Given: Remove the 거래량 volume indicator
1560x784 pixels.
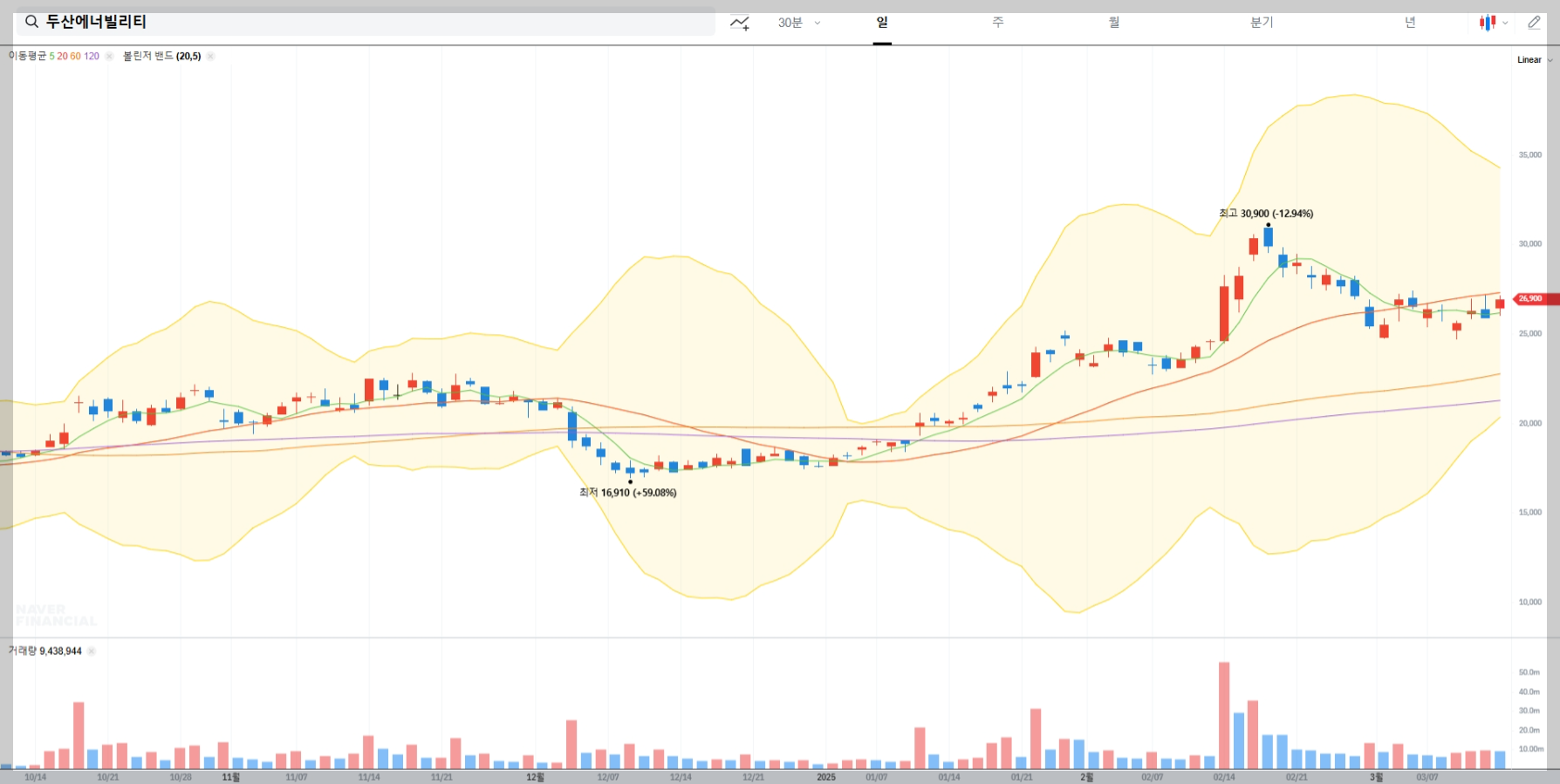Looking at the screenshot, I should 92,651.
